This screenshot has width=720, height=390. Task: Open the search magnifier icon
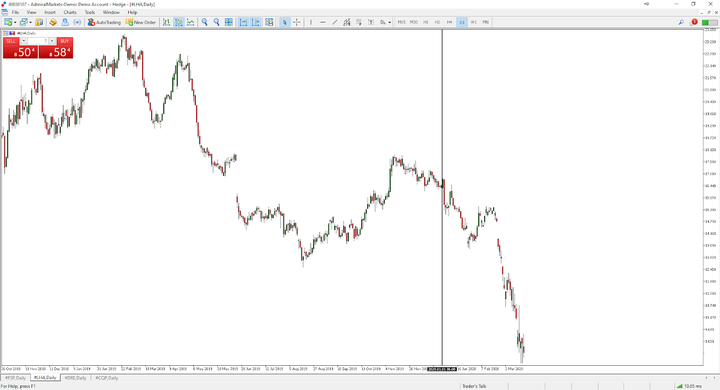click(681, 22)
